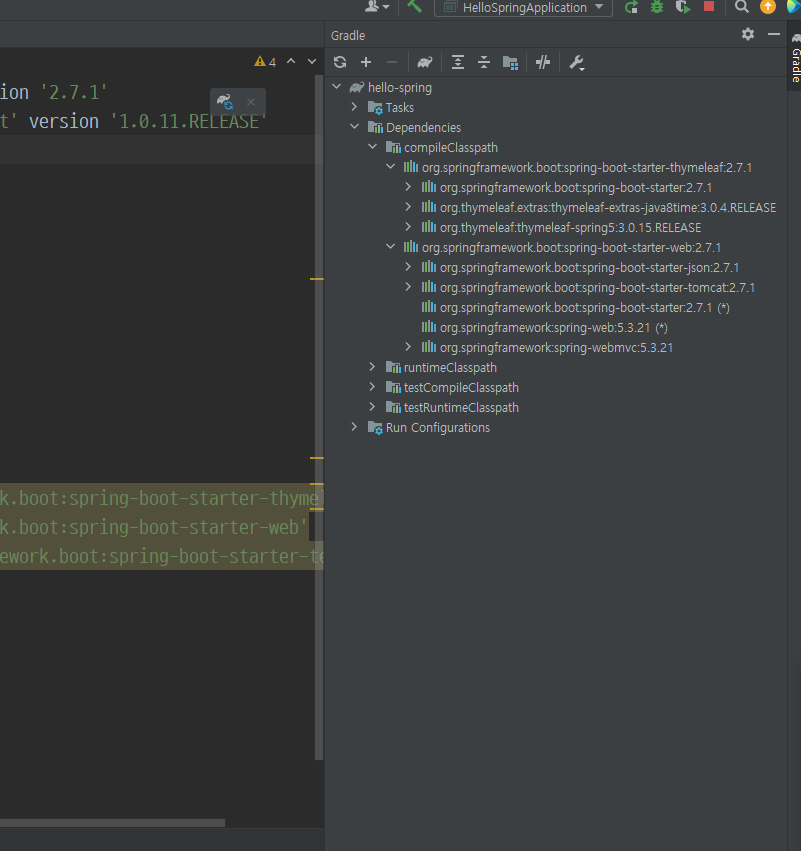Image resolution: width=801 pixels, height=851 pixels.
Task: Expand the Tasks node
Action: 354,107
